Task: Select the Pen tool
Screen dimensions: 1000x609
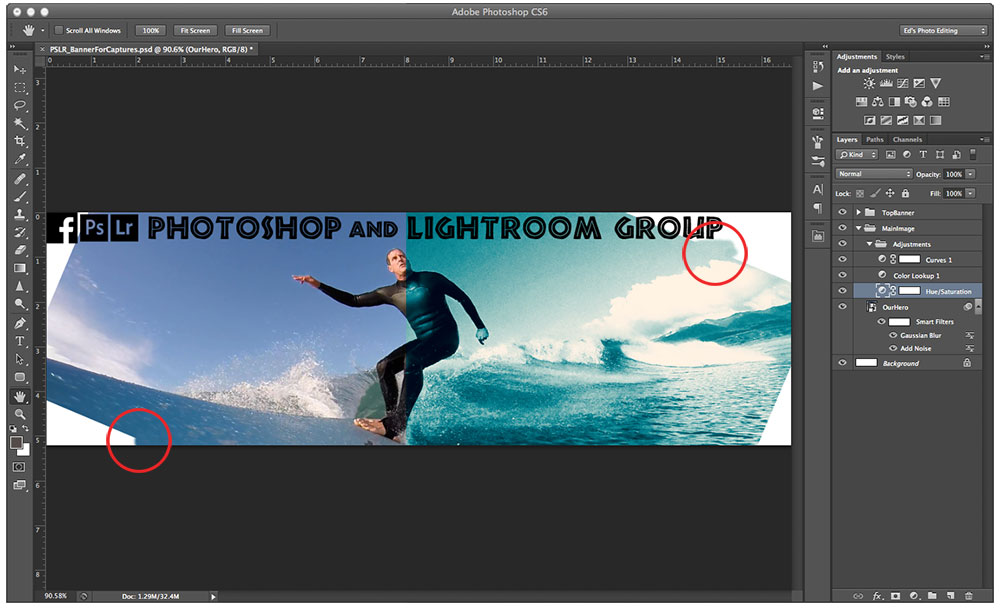Action: pos(20,323)
